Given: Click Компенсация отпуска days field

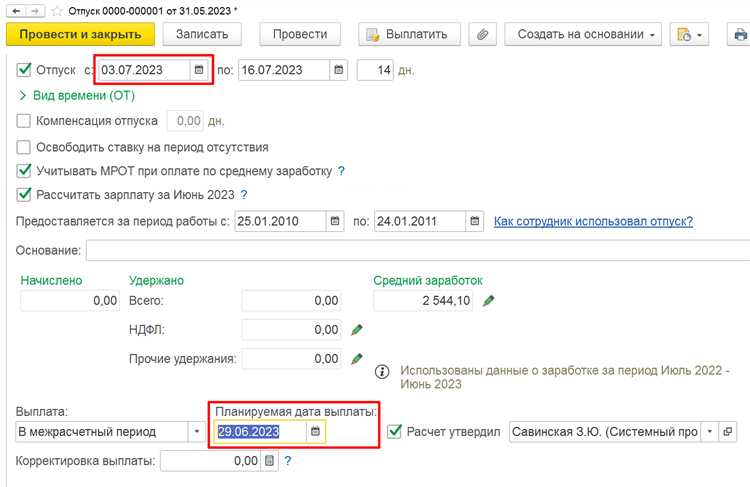Looking at the screenshot, I should coord(185,121).
